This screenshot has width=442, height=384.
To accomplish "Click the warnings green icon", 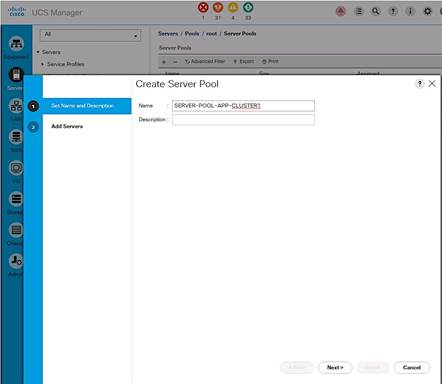I will click(248, 7).
